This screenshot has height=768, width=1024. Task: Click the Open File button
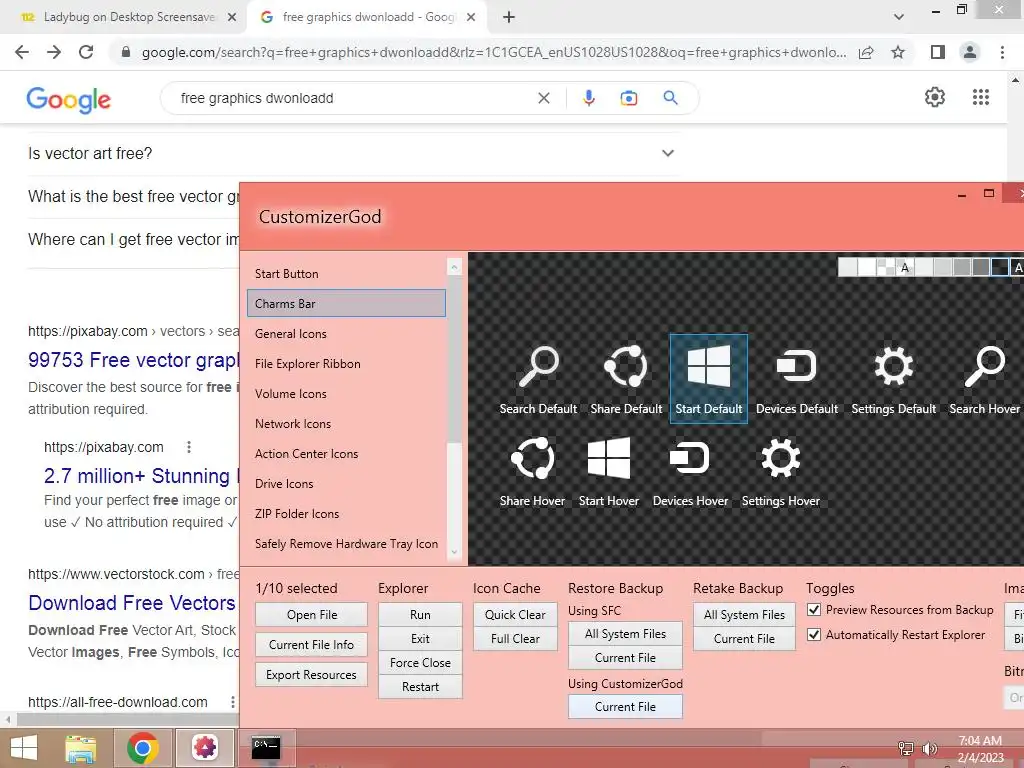pos(312,615)
